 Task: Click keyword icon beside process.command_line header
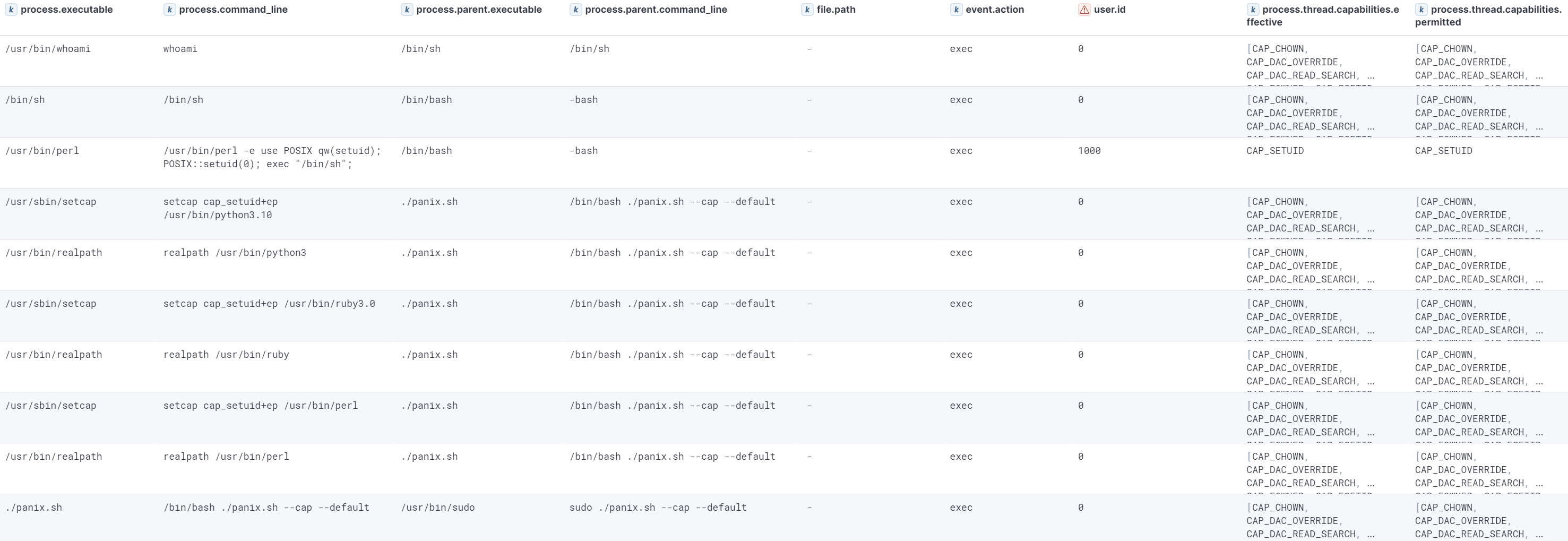[170, 10]
